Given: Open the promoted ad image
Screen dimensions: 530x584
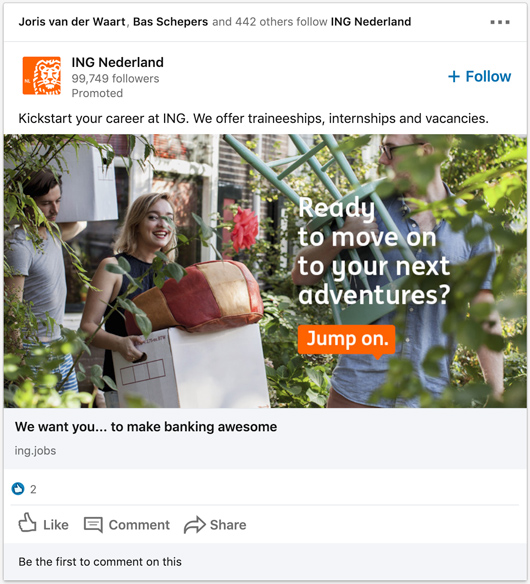Looking at the screenshot, I should [265, 271].
